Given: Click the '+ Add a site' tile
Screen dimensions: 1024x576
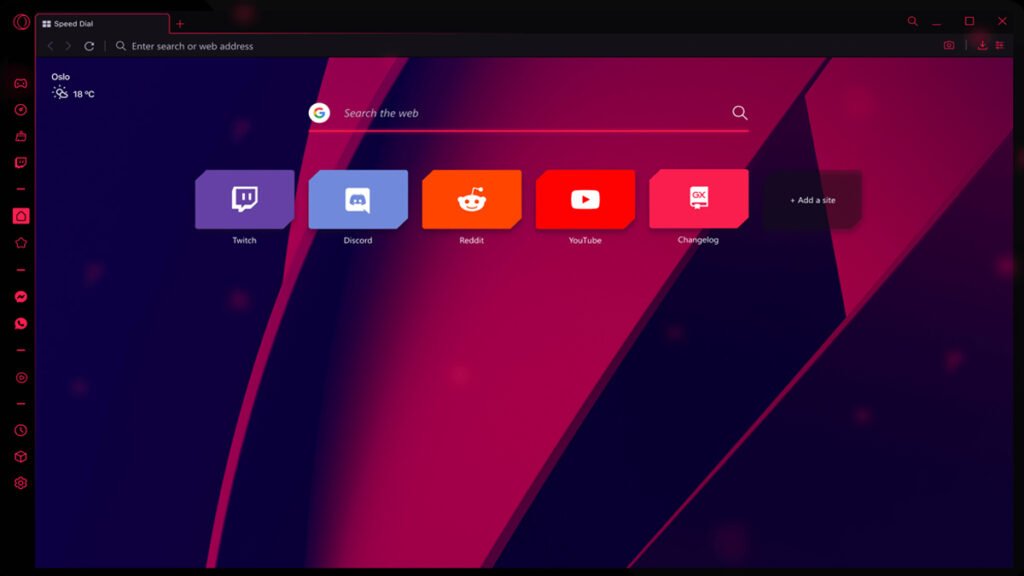Looking at the screenshot, I should [811, 200].
